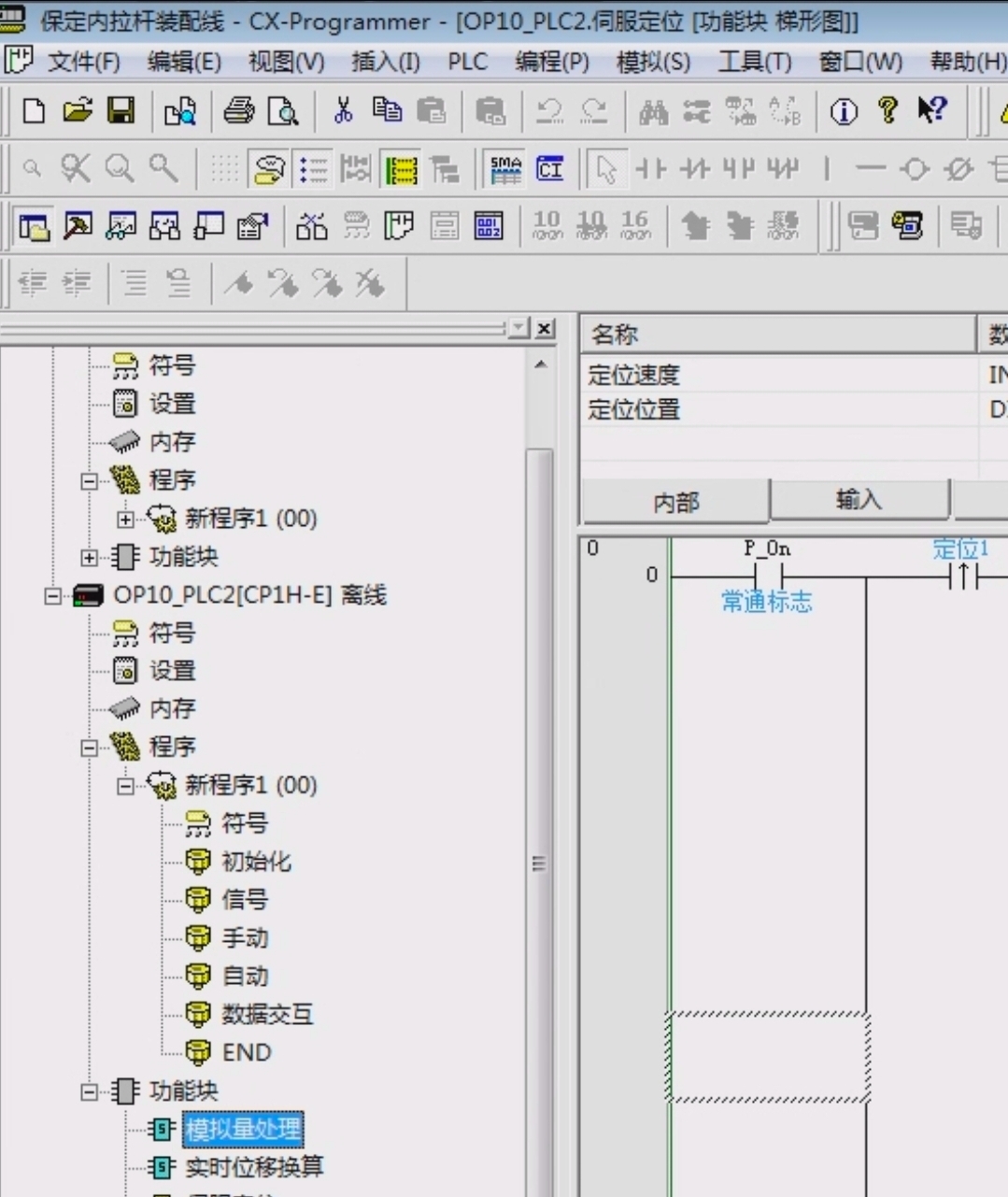The width and height of the screenshot is (1008, 1197).
Task: Select the 初始化 program section
Action: [x=255, y=862]
